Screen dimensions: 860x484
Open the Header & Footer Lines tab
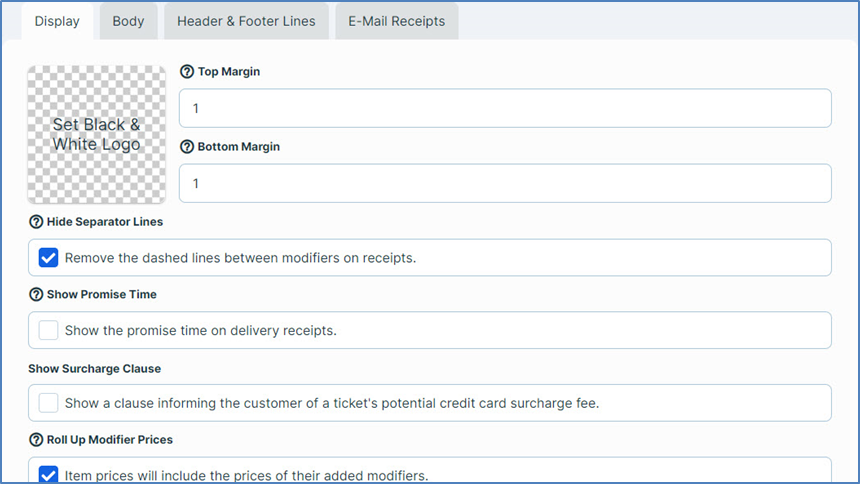[246, 21]
